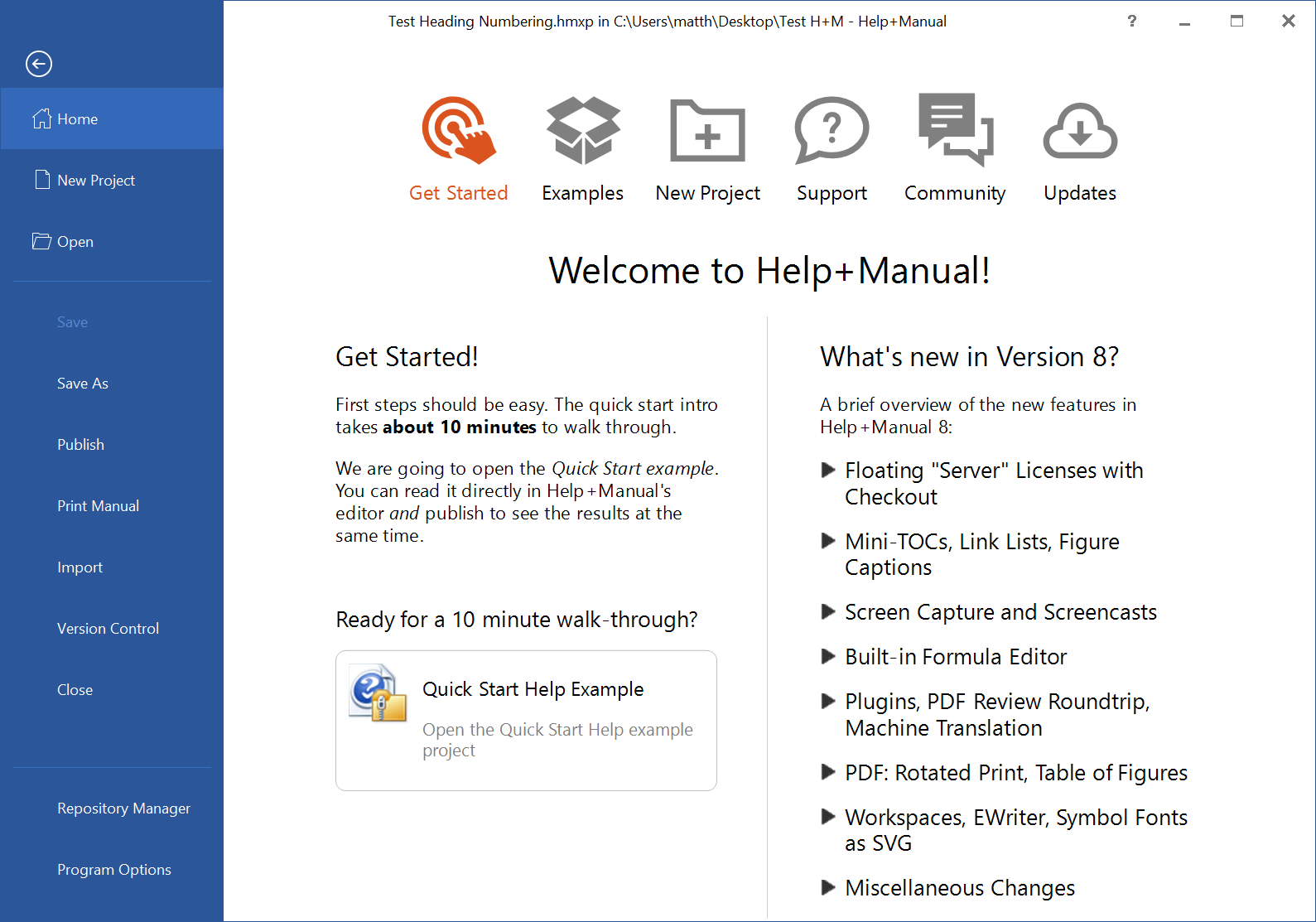
Task: Click Quick Start Help Example title
Action: coord(533,689)
